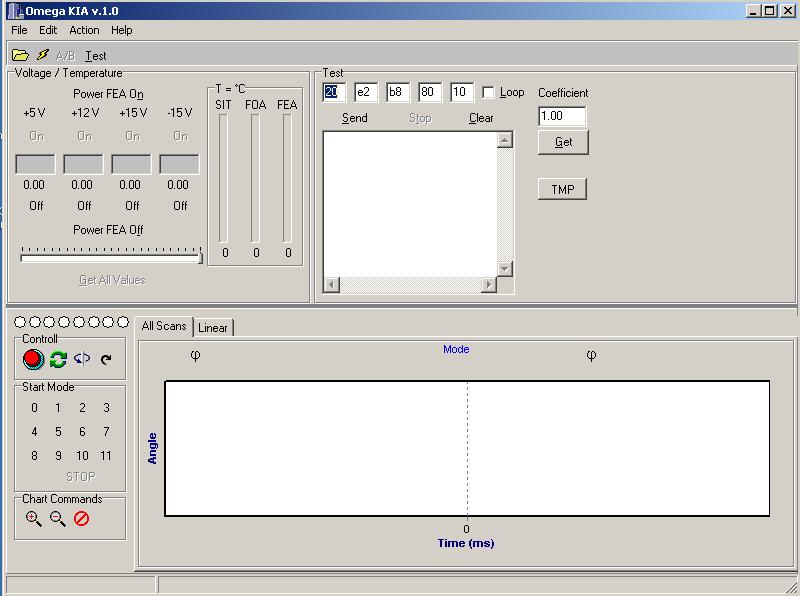
Task: Click the first round indicator above Controll
Action: click(21, 322)
